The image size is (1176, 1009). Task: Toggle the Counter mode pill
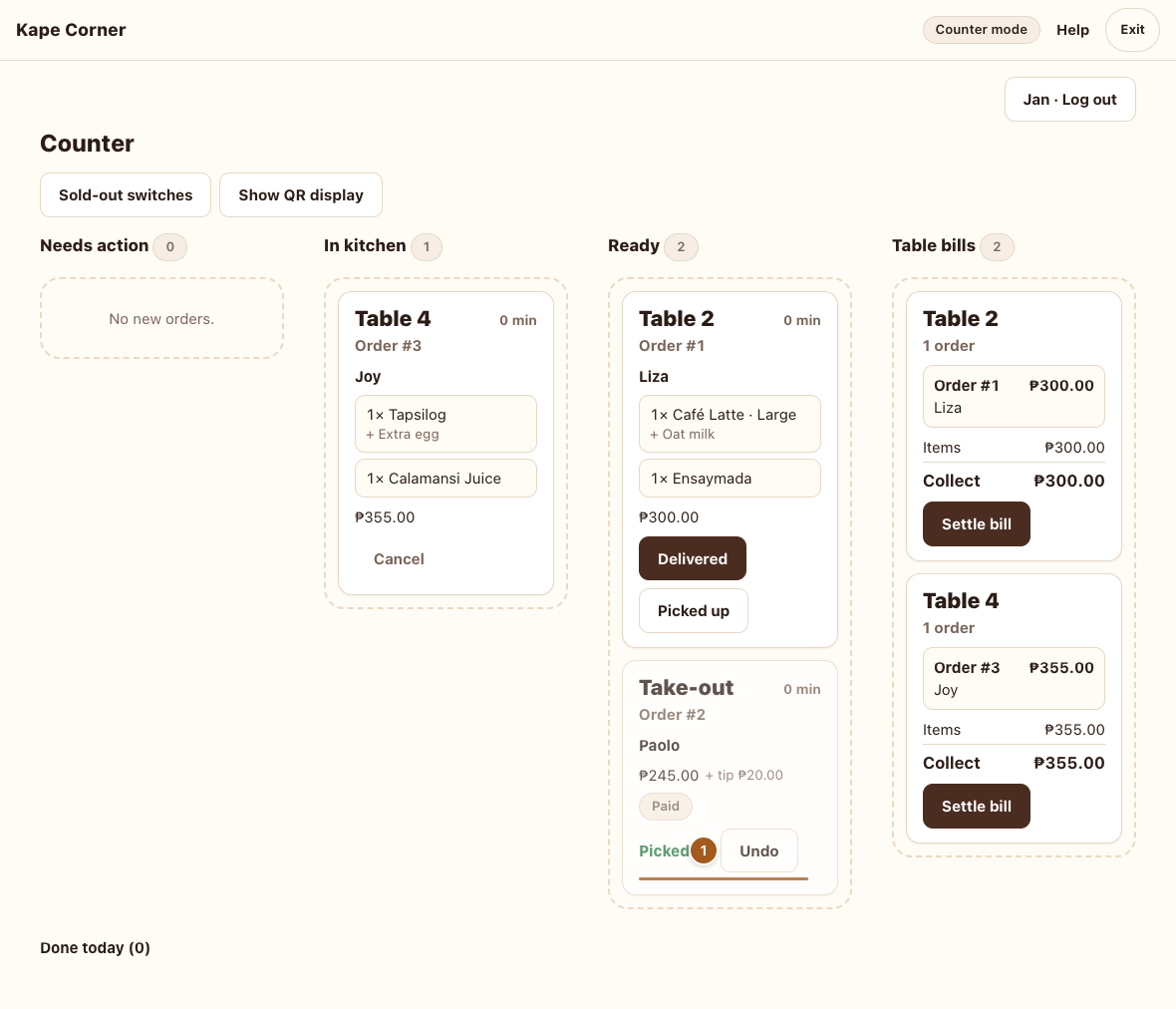point(981,30)
